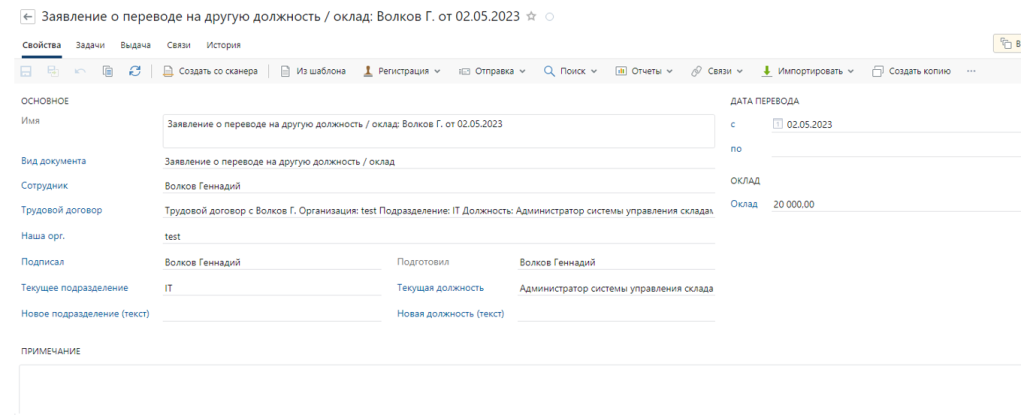Expand the Registration dropdown menu

coord(401,71)
